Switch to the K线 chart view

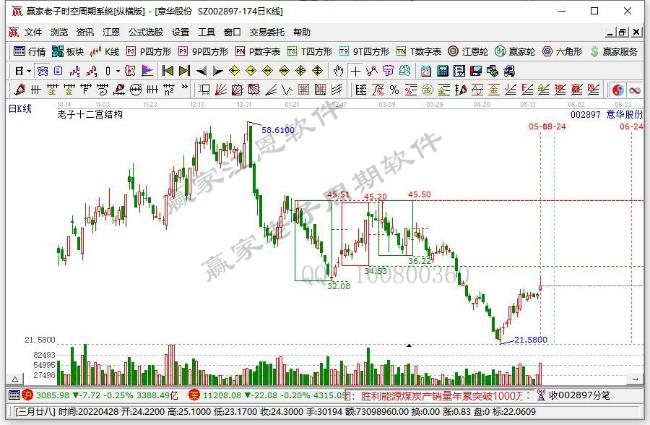coord(105,51)
